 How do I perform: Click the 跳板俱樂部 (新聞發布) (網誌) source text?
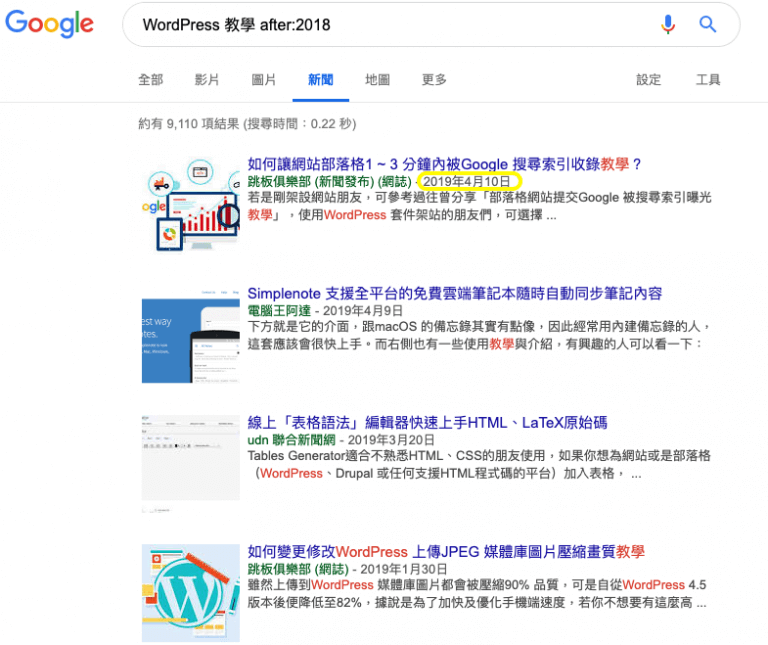coord(329,182)
